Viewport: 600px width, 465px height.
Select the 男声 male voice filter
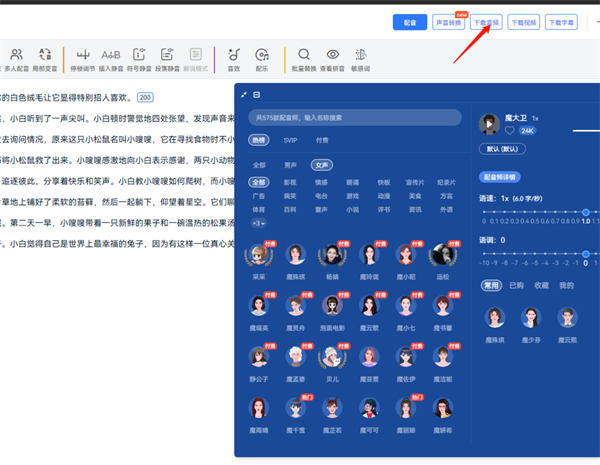click(x=288, y=164)
